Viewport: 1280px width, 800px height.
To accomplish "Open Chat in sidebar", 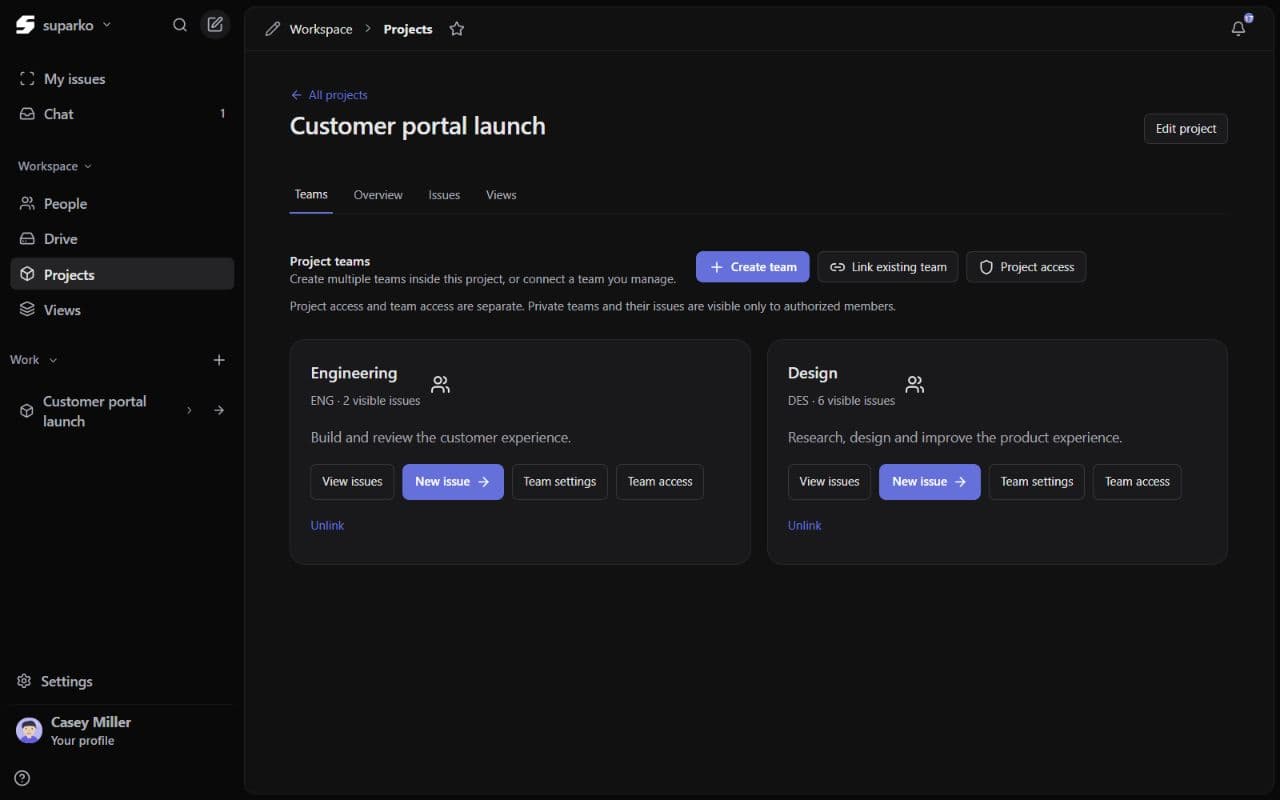I will (122, 114).
